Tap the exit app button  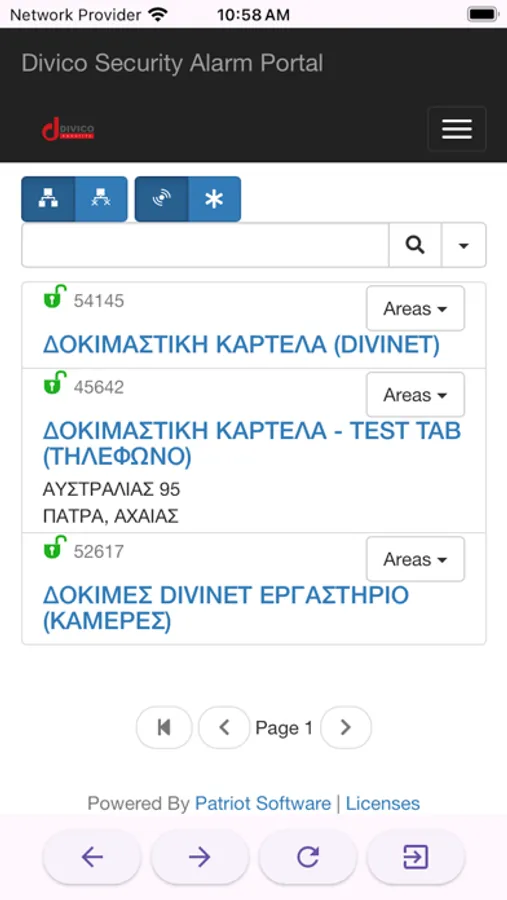416,857
